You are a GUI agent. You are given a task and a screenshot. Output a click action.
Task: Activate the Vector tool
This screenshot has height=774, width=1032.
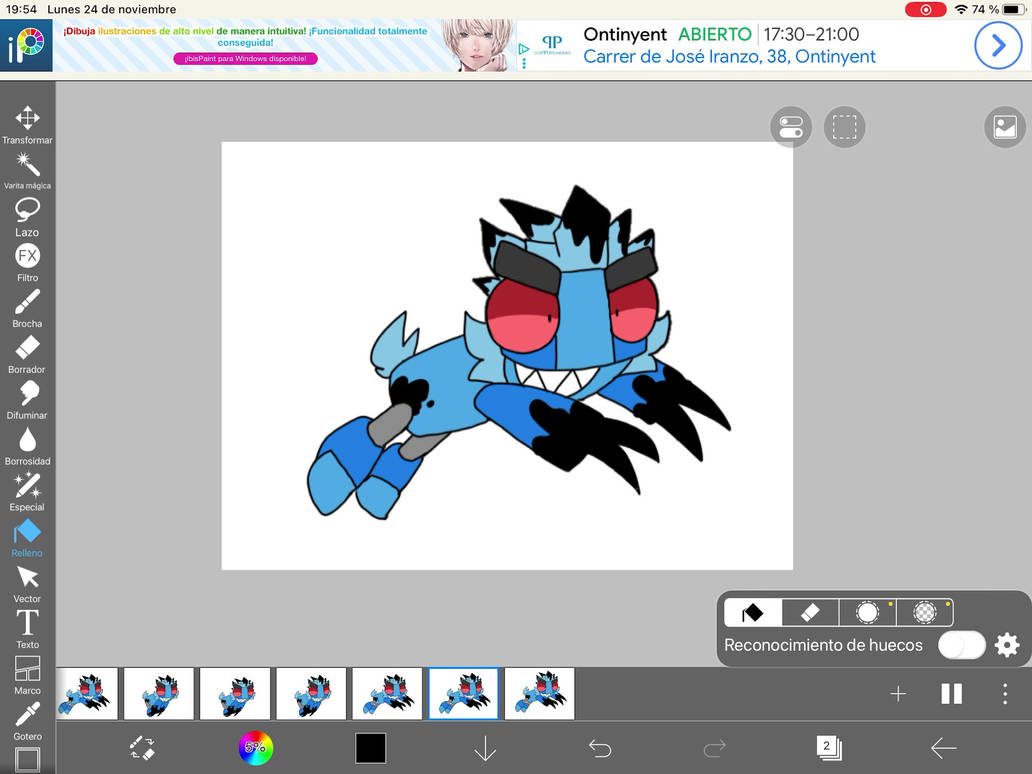27,584
